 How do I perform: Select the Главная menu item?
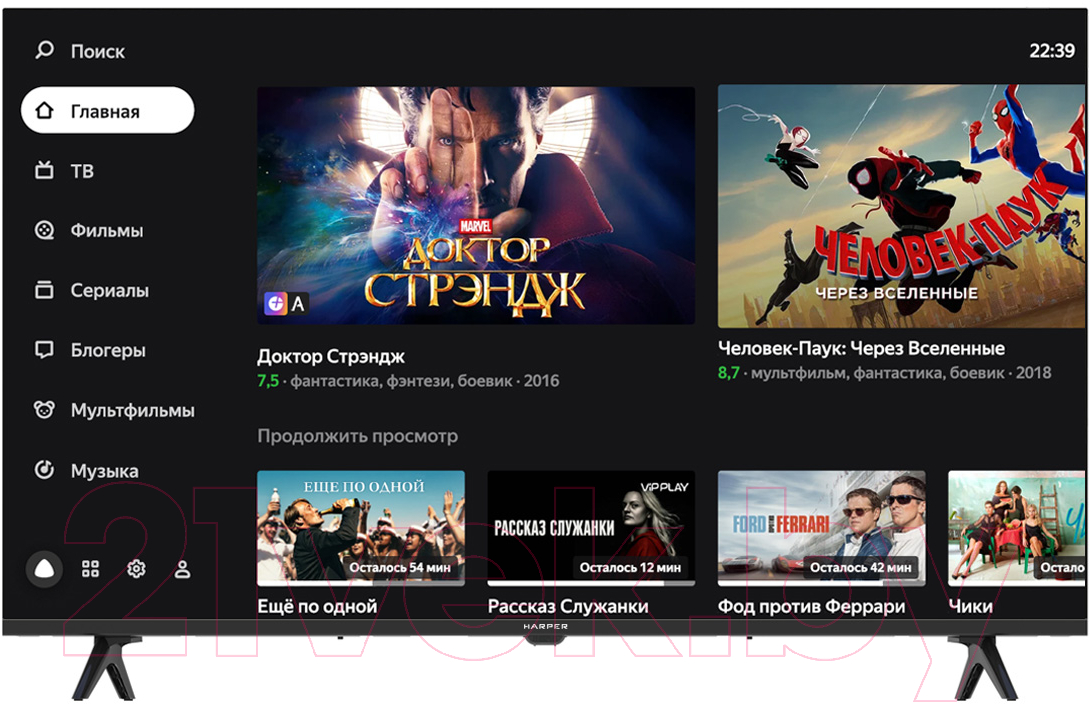pyautogui.click(x=108, y=110)
